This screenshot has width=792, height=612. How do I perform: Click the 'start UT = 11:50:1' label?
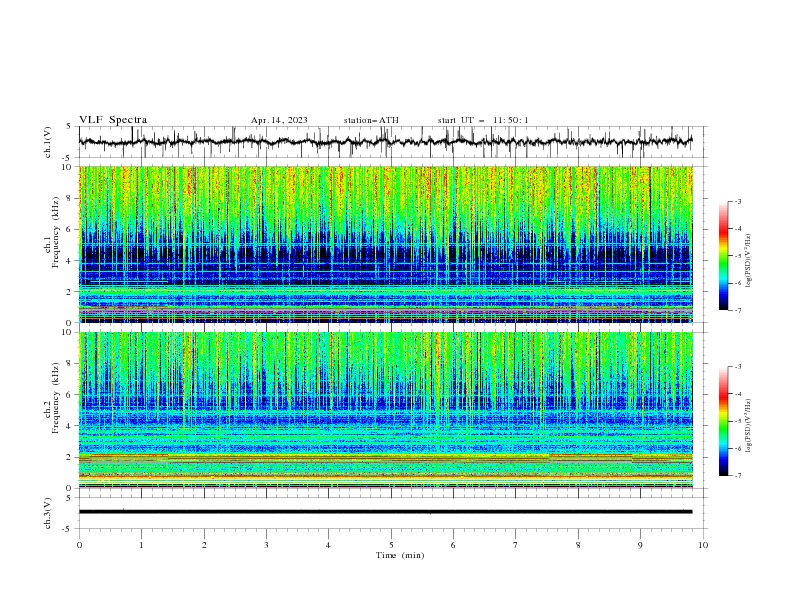pos(483,120)
